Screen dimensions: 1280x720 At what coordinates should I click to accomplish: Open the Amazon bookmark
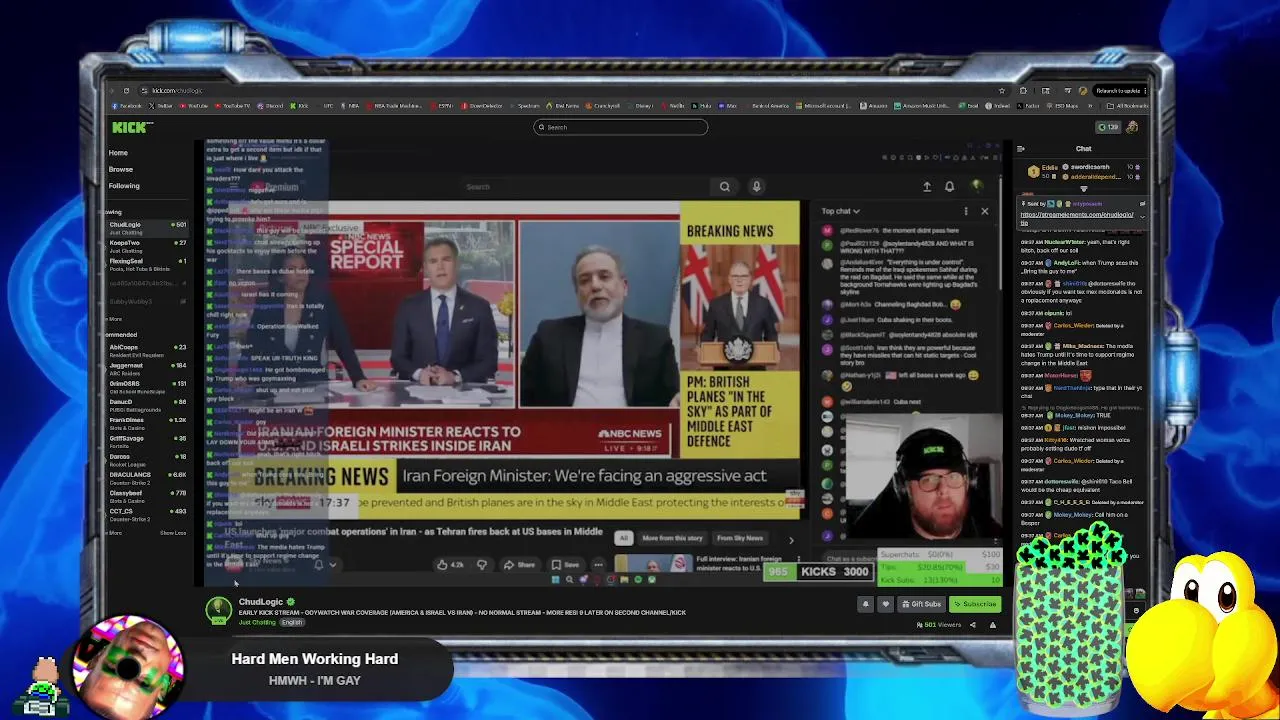[x=875, y=105]
